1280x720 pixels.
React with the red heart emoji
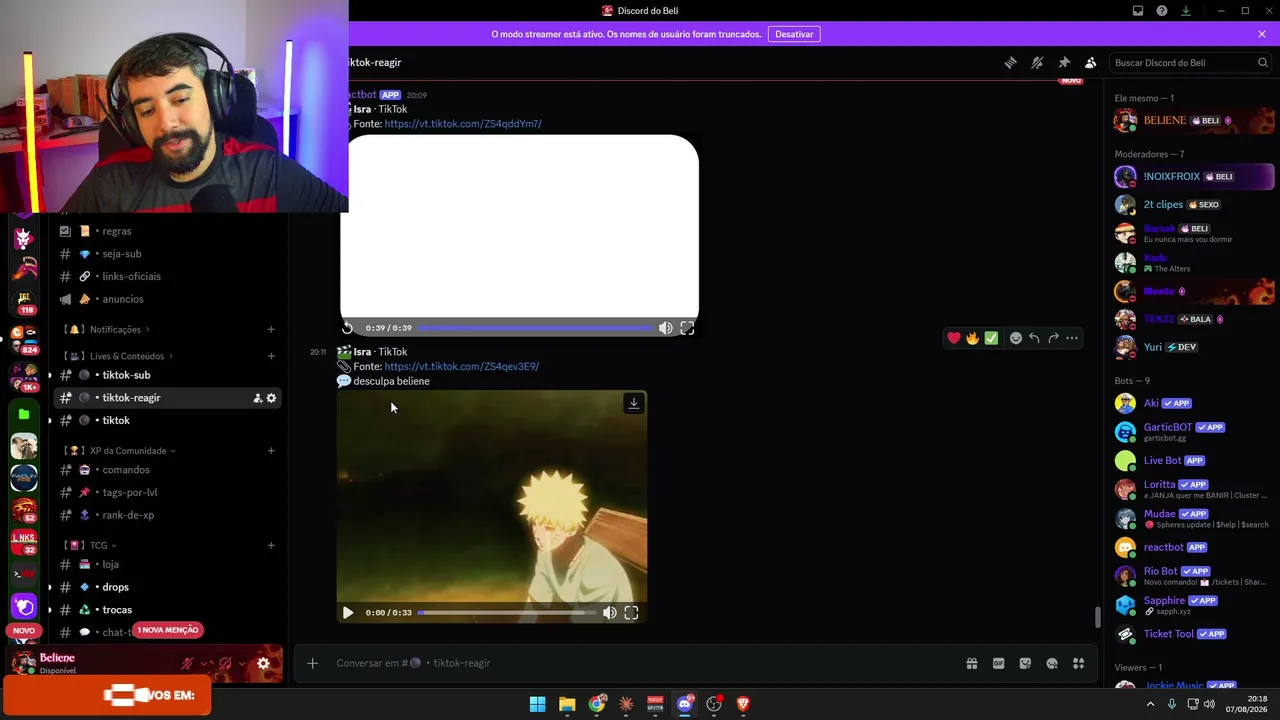click(954, 338)
